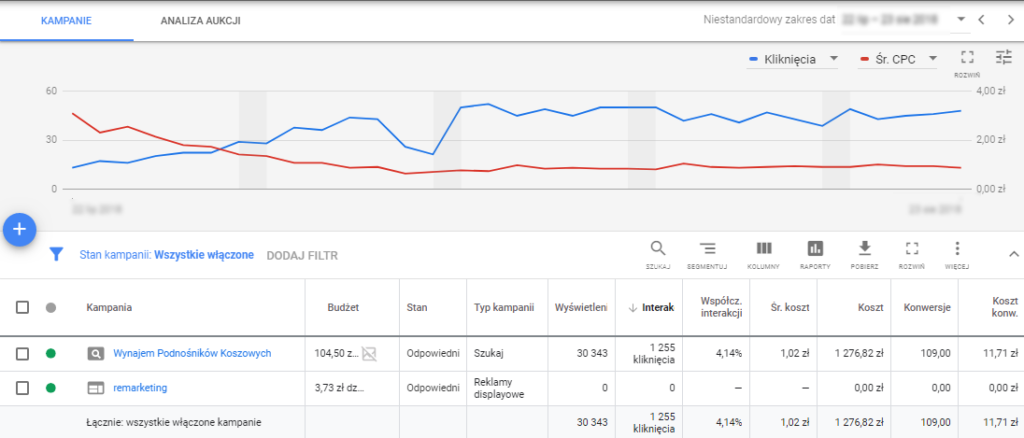The image size is (1024, 438).
Task: Open the Kliknięcia metric dropdown
Action: point(796,60)
